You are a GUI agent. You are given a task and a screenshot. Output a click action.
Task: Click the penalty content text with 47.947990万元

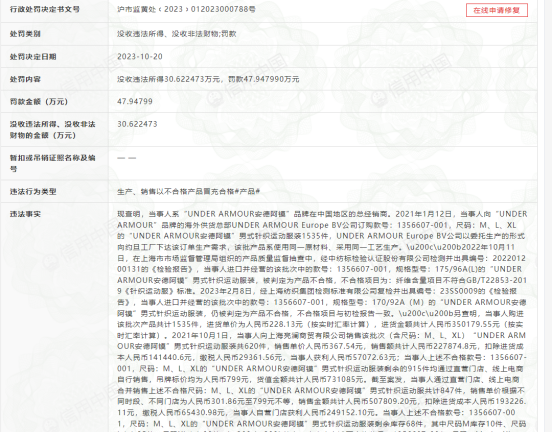click(x=208, y=79)
